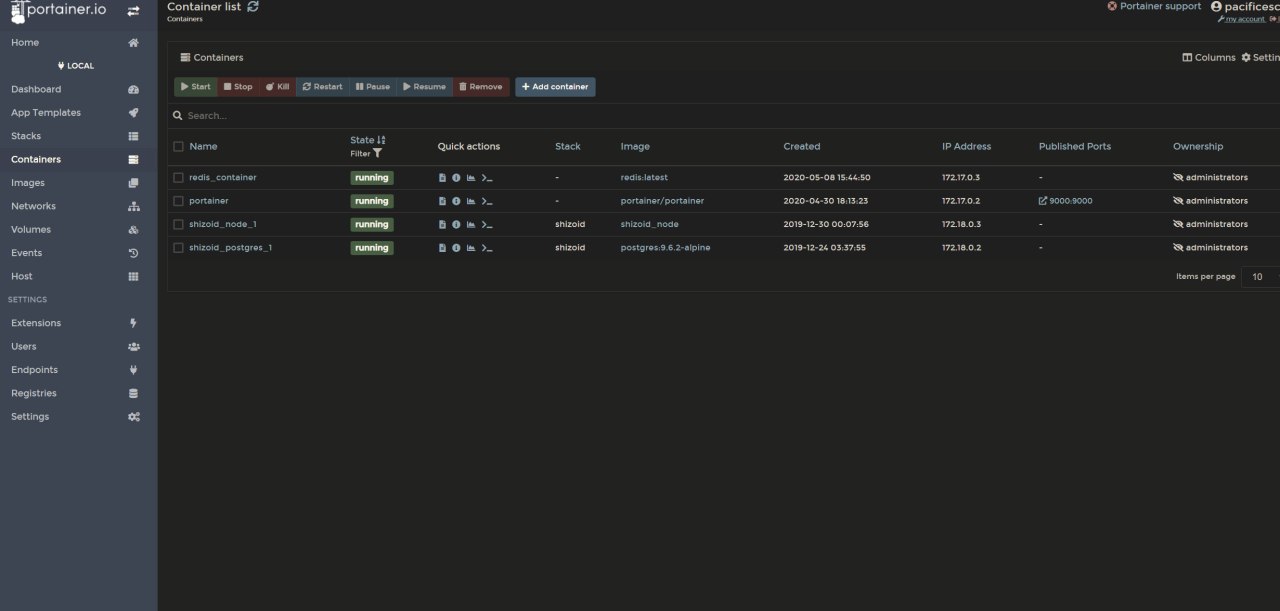Viewport: 1280px width, 611px height.
Task: Open inspect info icon for portainer container
Action: coord(456,201)
